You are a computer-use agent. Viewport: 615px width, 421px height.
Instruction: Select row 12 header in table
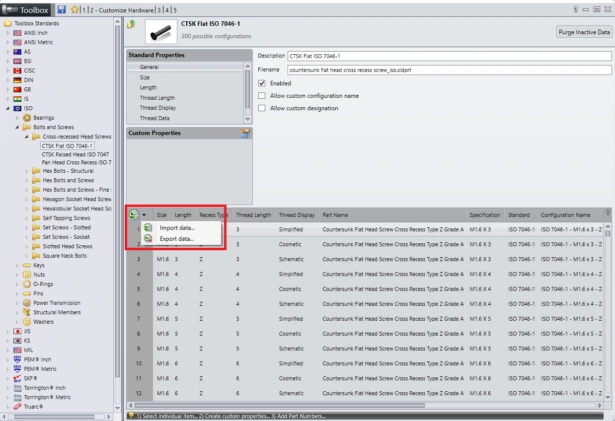point(139,393)
